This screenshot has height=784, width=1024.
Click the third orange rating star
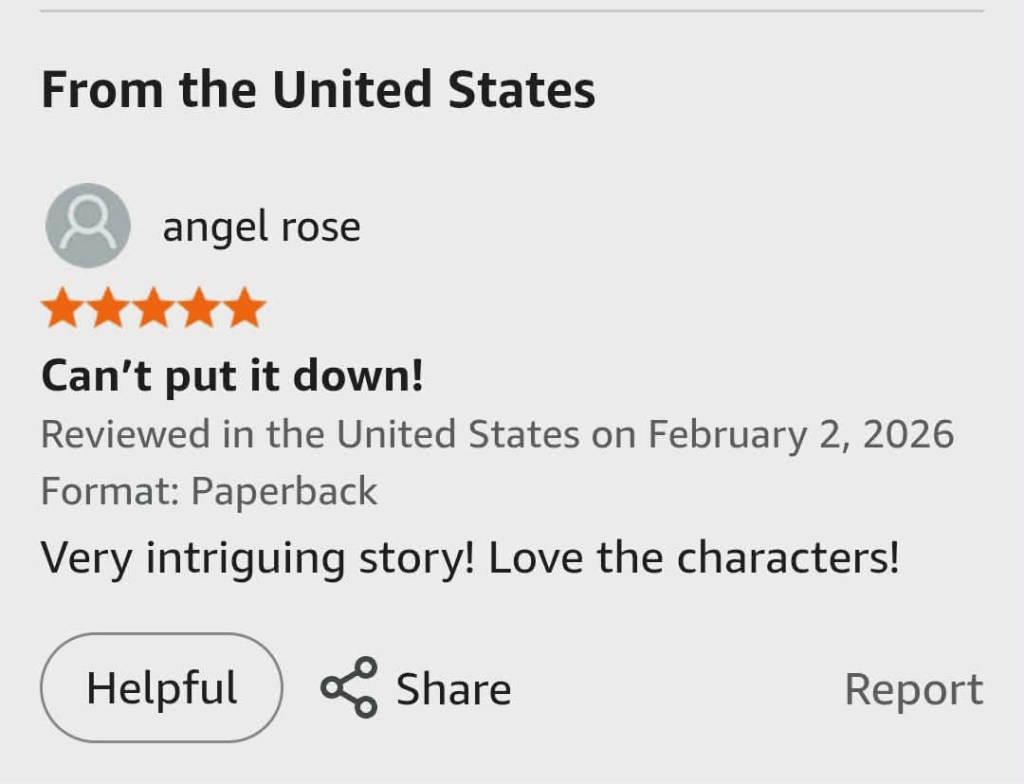click(x=153, y=309)
